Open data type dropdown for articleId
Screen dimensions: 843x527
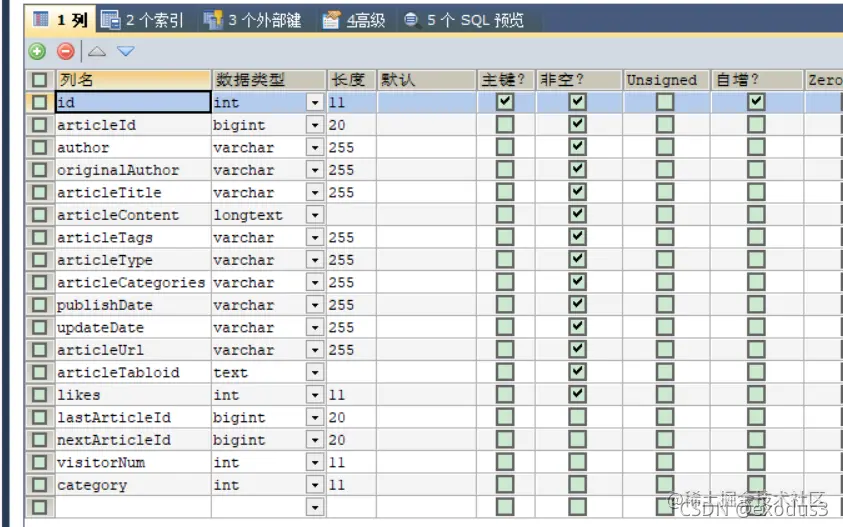[315, 125]
